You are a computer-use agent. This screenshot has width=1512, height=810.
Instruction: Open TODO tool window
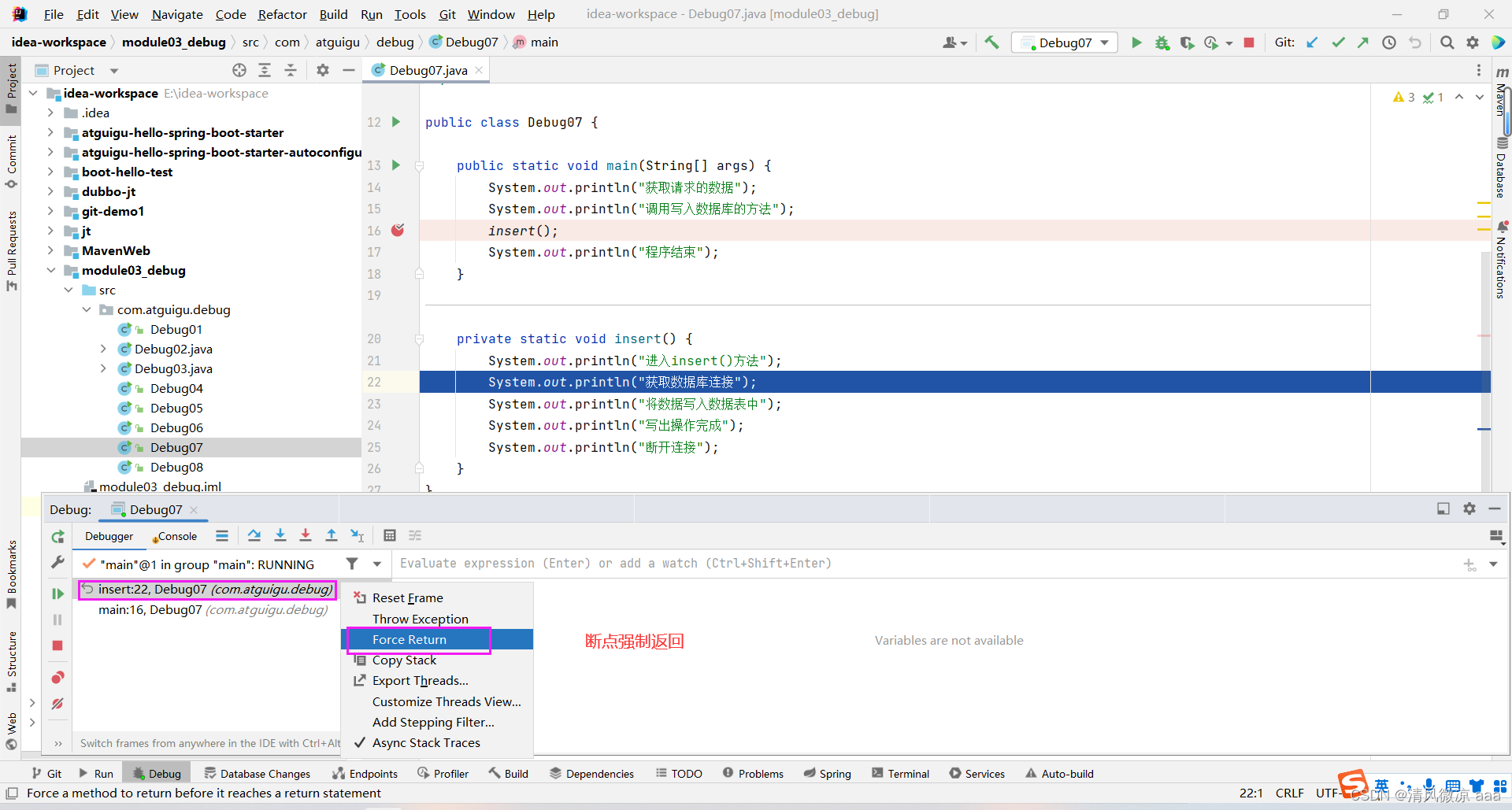[679, 773]
